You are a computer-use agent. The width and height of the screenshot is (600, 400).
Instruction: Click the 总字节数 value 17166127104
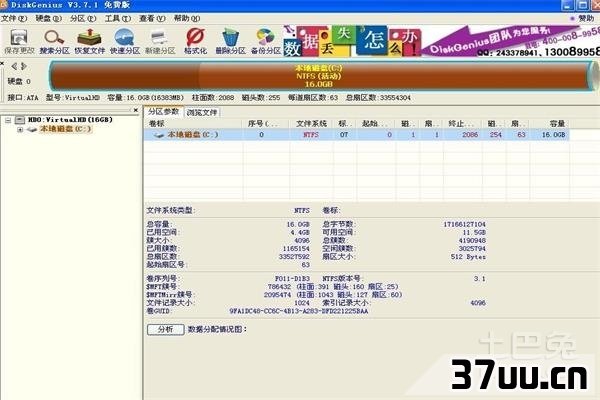click(x=464, y=224)
